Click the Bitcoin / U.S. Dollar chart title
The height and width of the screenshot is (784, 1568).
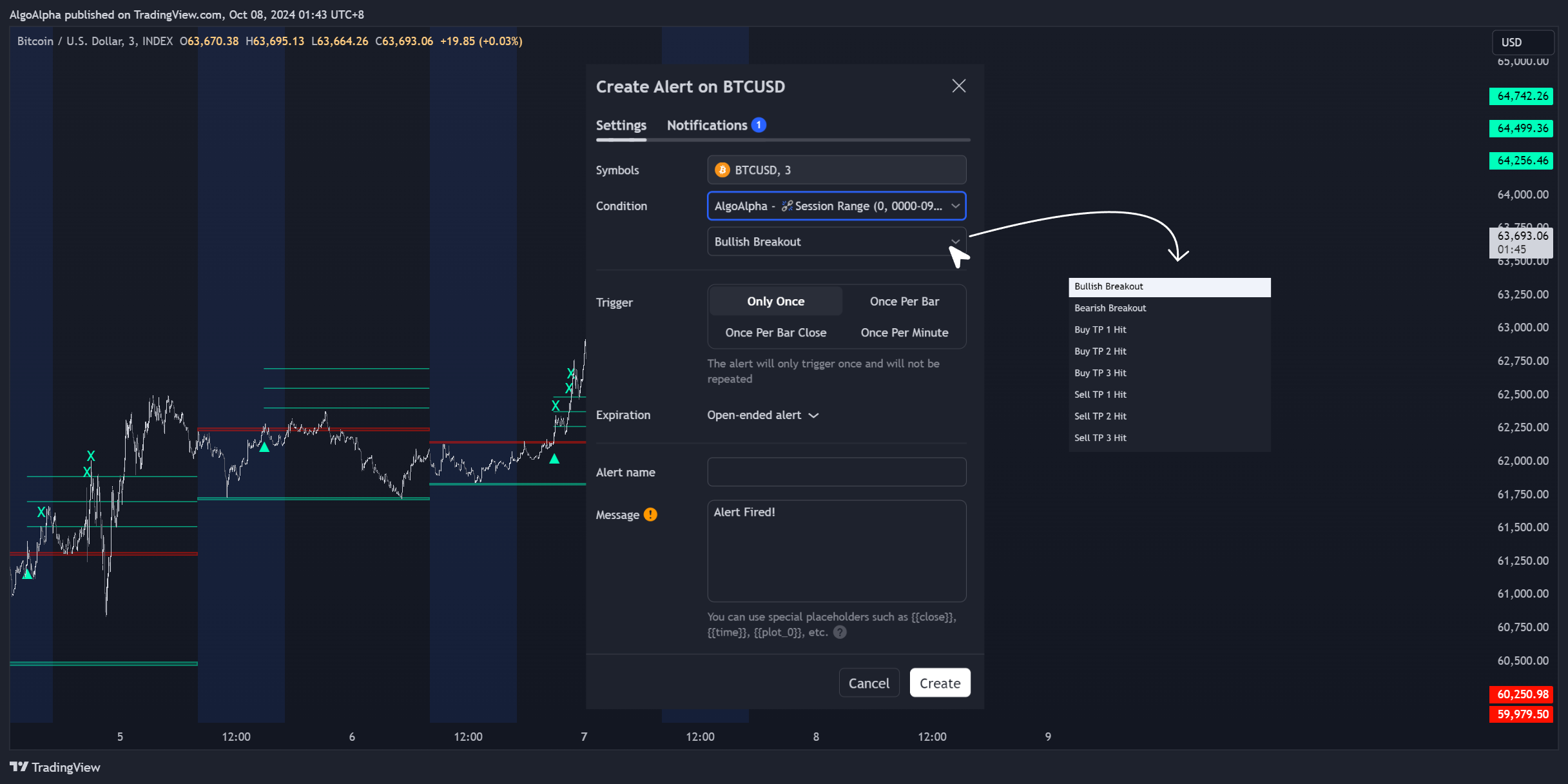tap(95, 41)
